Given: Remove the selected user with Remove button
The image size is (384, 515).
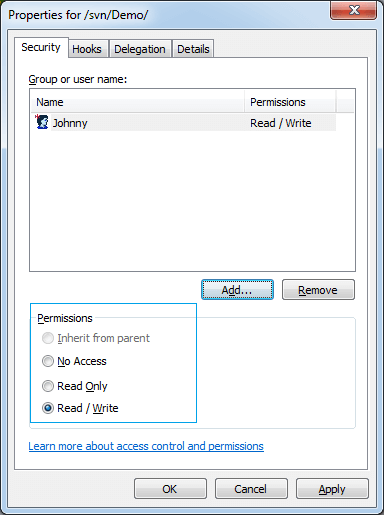Looking at the screenshot, I should tap(318, 290).
